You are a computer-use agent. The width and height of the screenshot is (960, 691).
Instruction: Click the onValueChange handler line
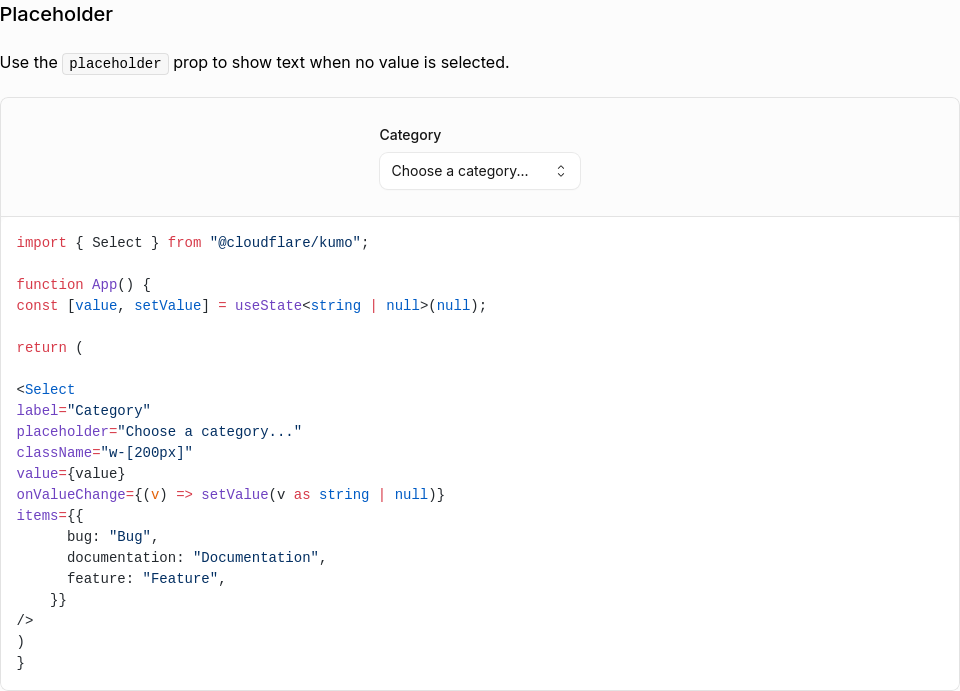pyautogui.click(x=230, y=495)
